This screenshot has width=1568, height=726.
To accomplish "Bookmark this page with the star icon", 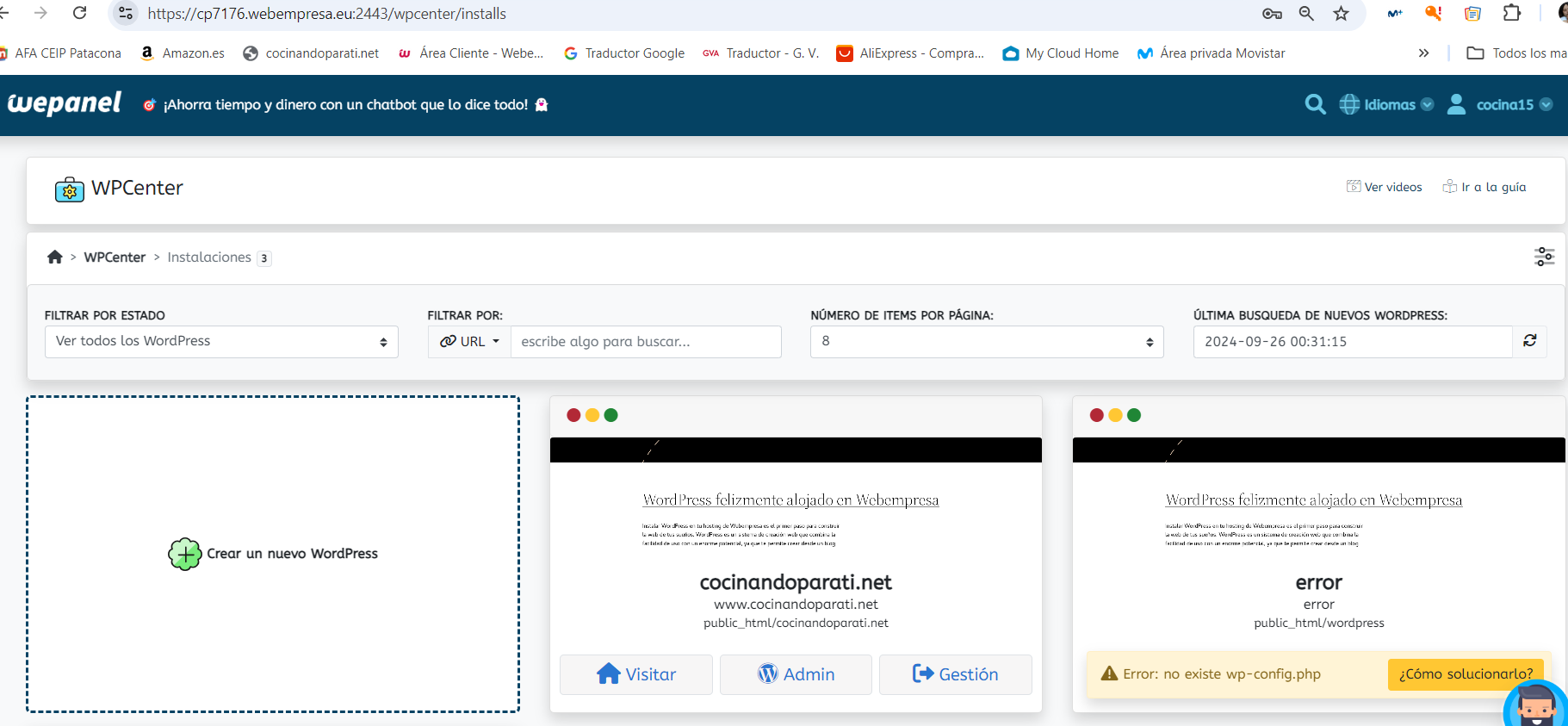I will tap(1341, 13).
